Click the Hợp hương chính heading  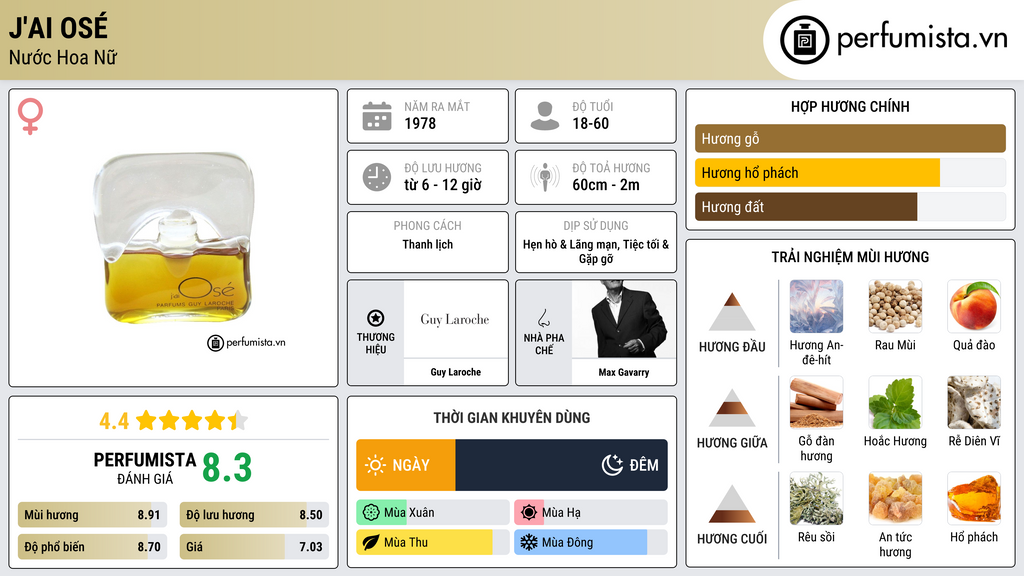click(x=850, y=106)
